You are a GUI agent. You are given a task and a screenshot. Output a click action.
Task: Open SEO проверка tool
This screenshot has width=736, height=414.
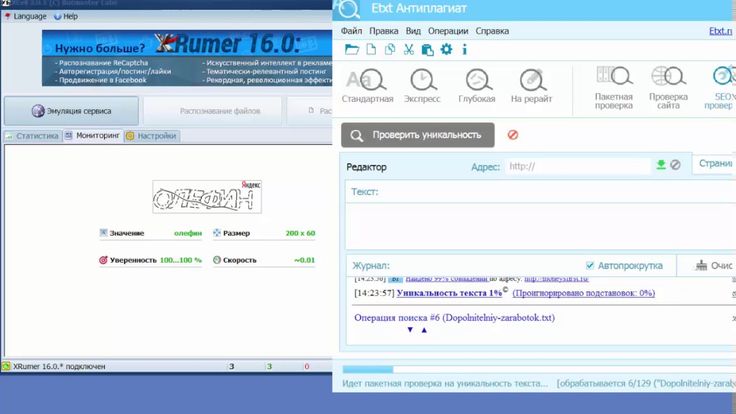click(721, 88)
